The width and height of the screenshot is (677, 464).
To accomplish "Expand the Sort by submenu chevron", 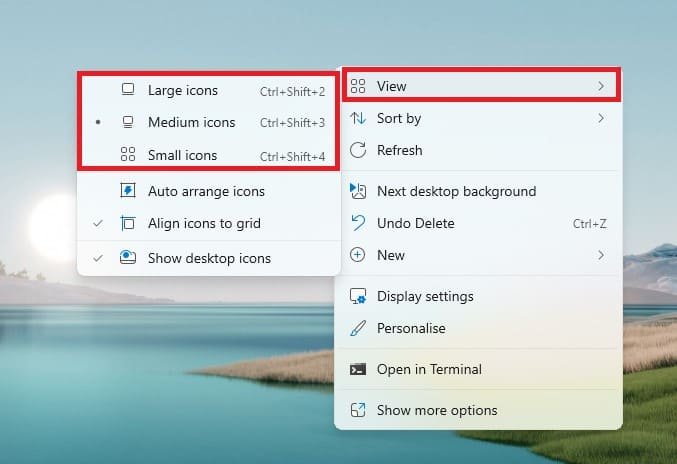I will (600, 119).
